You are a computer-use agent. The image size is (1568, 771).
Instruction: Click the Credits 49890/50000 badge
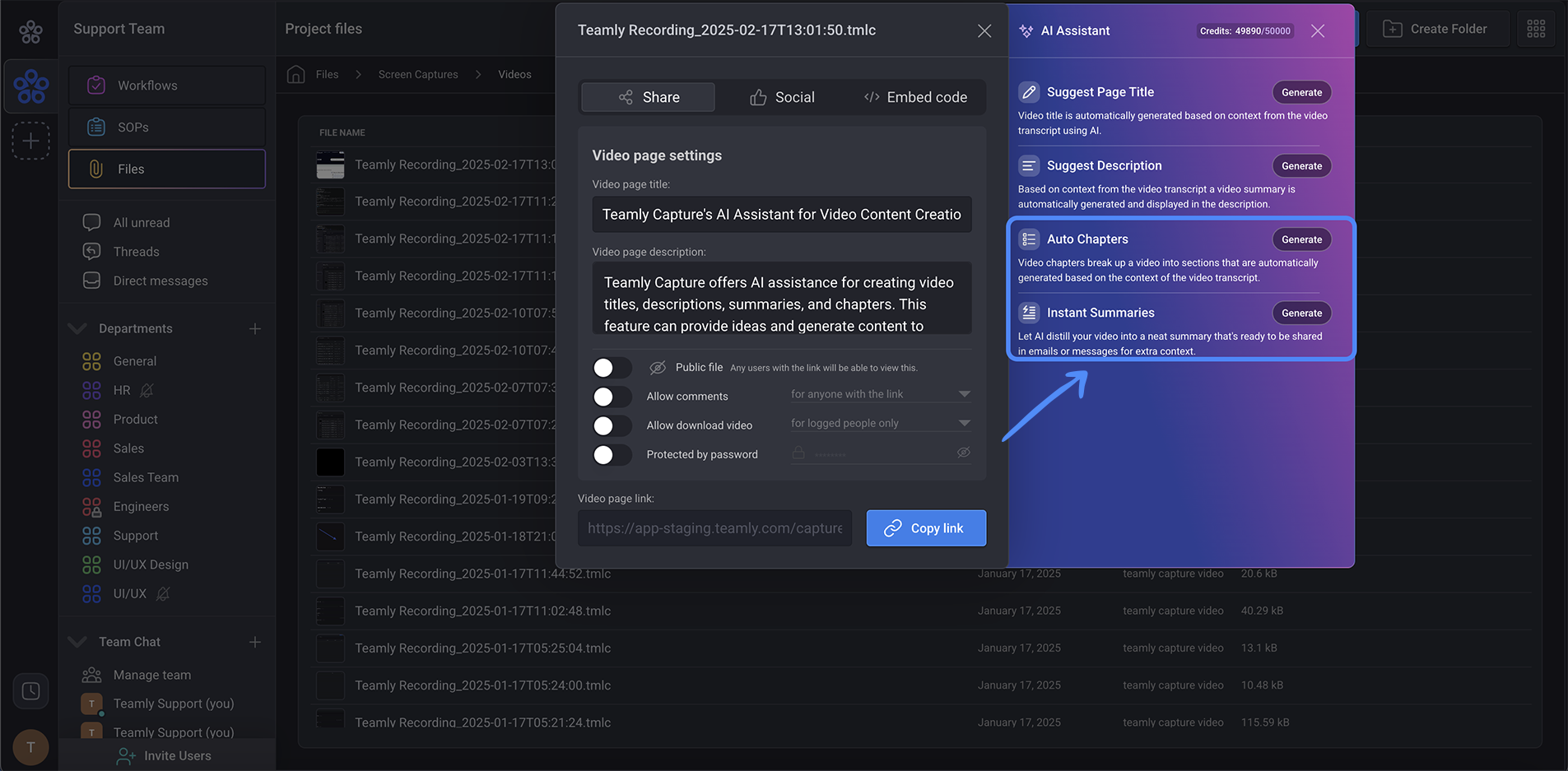(1245, 30)
